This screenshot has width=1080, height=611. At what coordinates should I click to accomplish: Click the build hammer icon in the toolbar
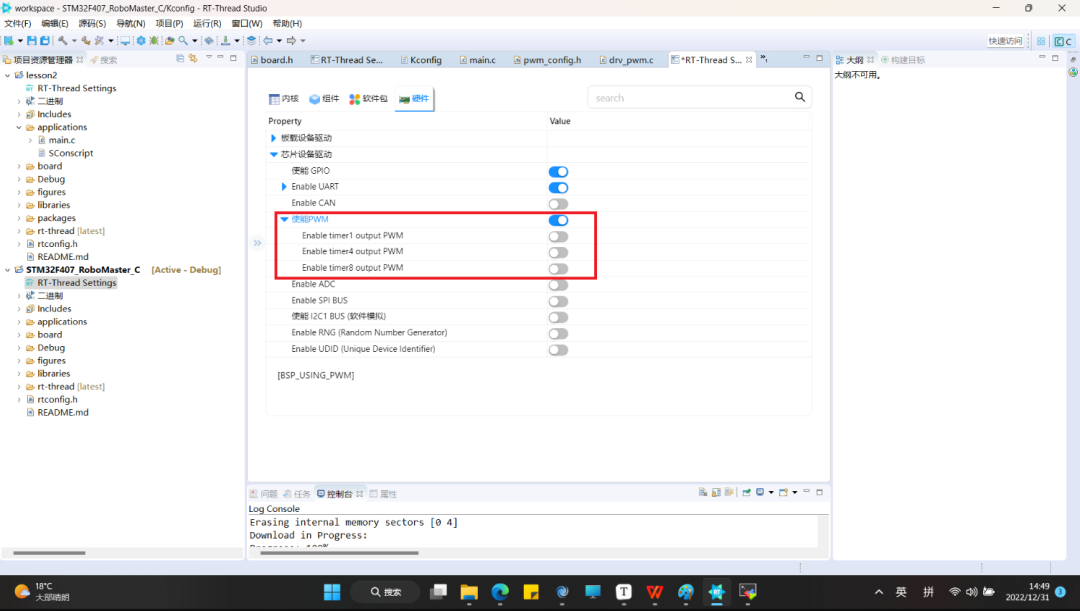point(62,41)
